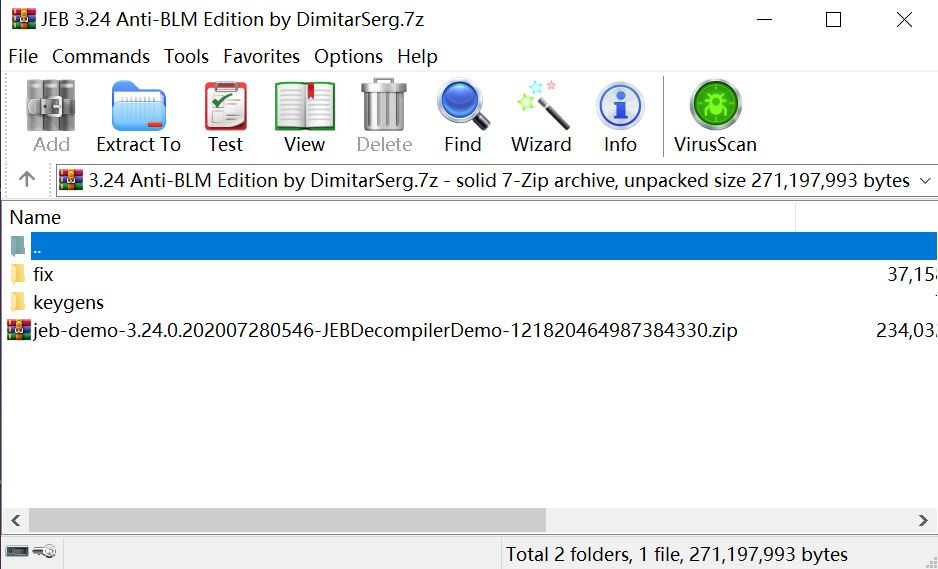
Task: Click the horizontal scrollbar right arrow
Action: click(x=923, y=520)
